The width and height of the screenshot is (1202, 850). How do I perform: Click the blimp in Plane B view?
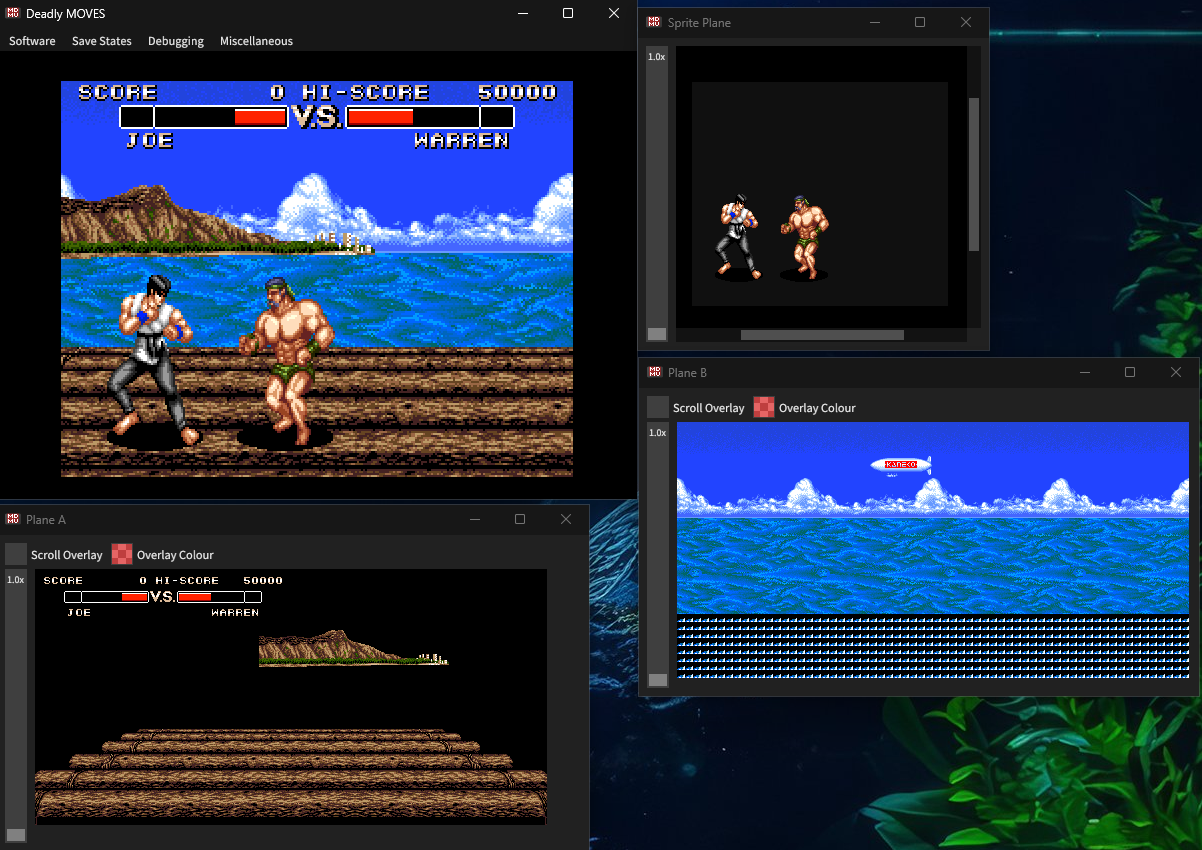[901, 465]
